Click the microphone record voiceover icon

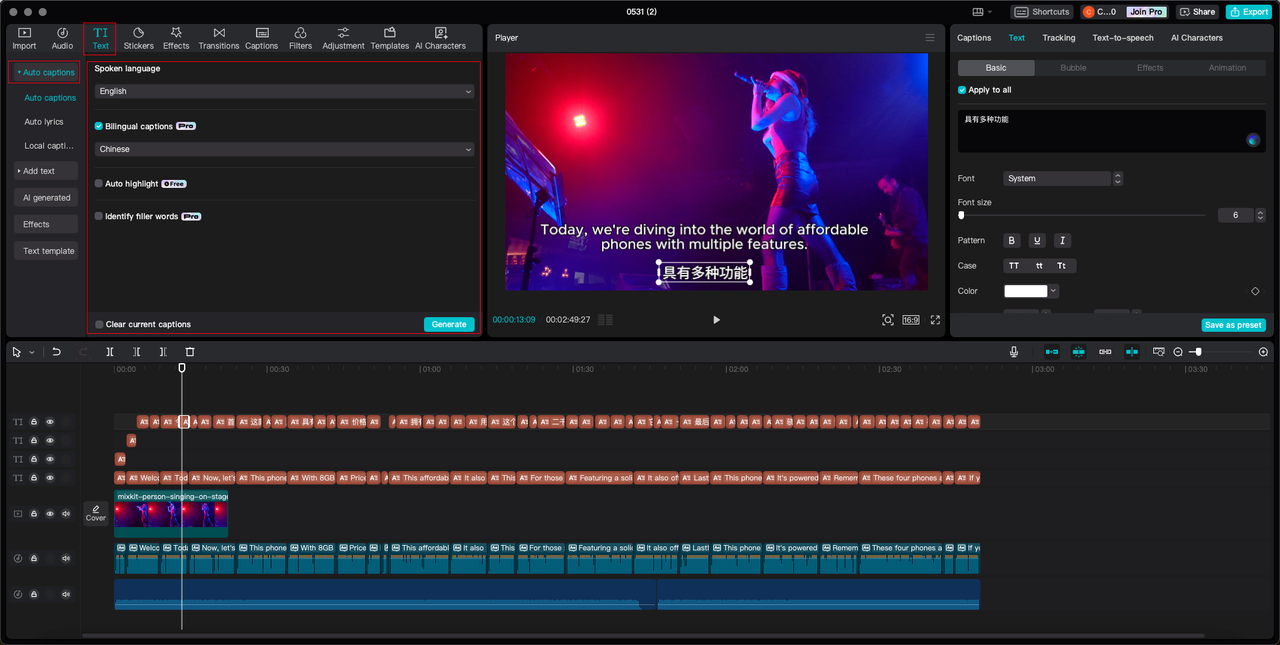point(1014,352)
